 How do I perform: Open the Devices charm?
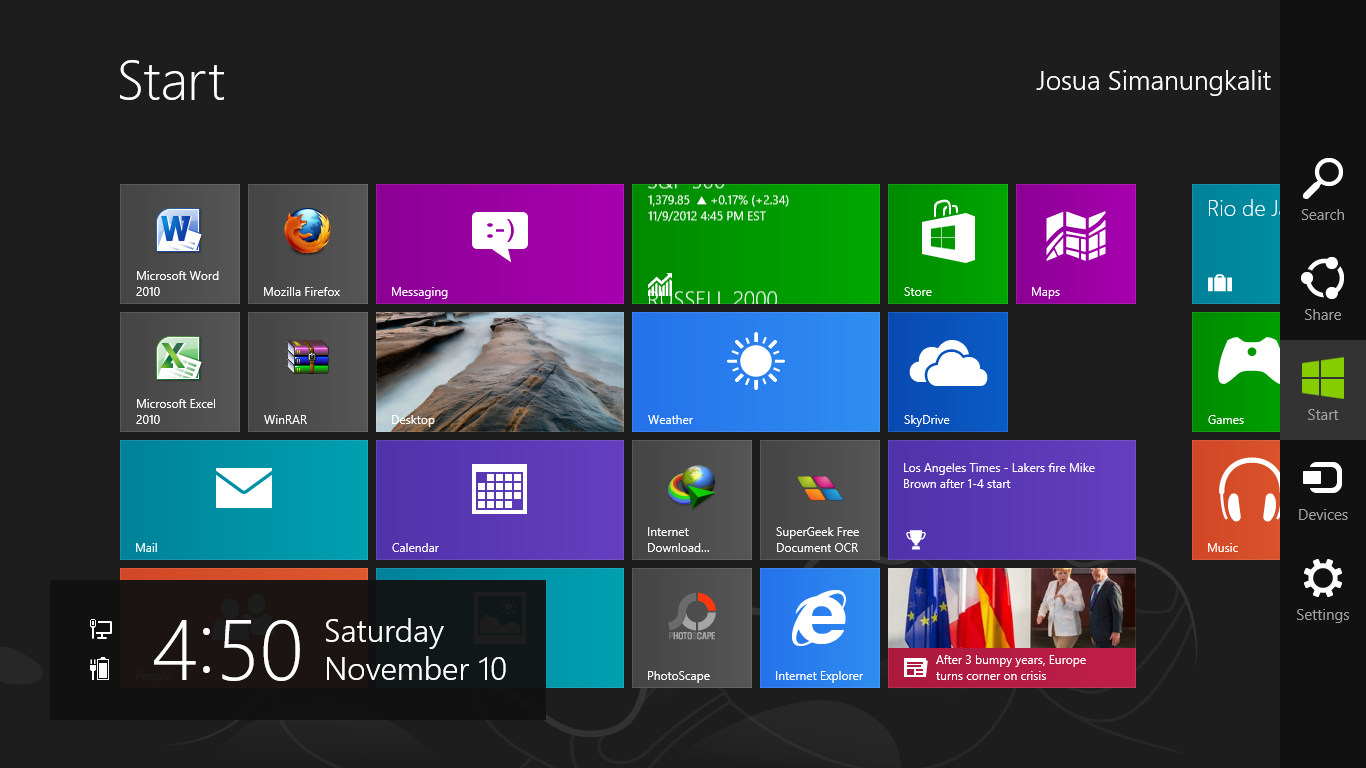(x=1323, y=490)
